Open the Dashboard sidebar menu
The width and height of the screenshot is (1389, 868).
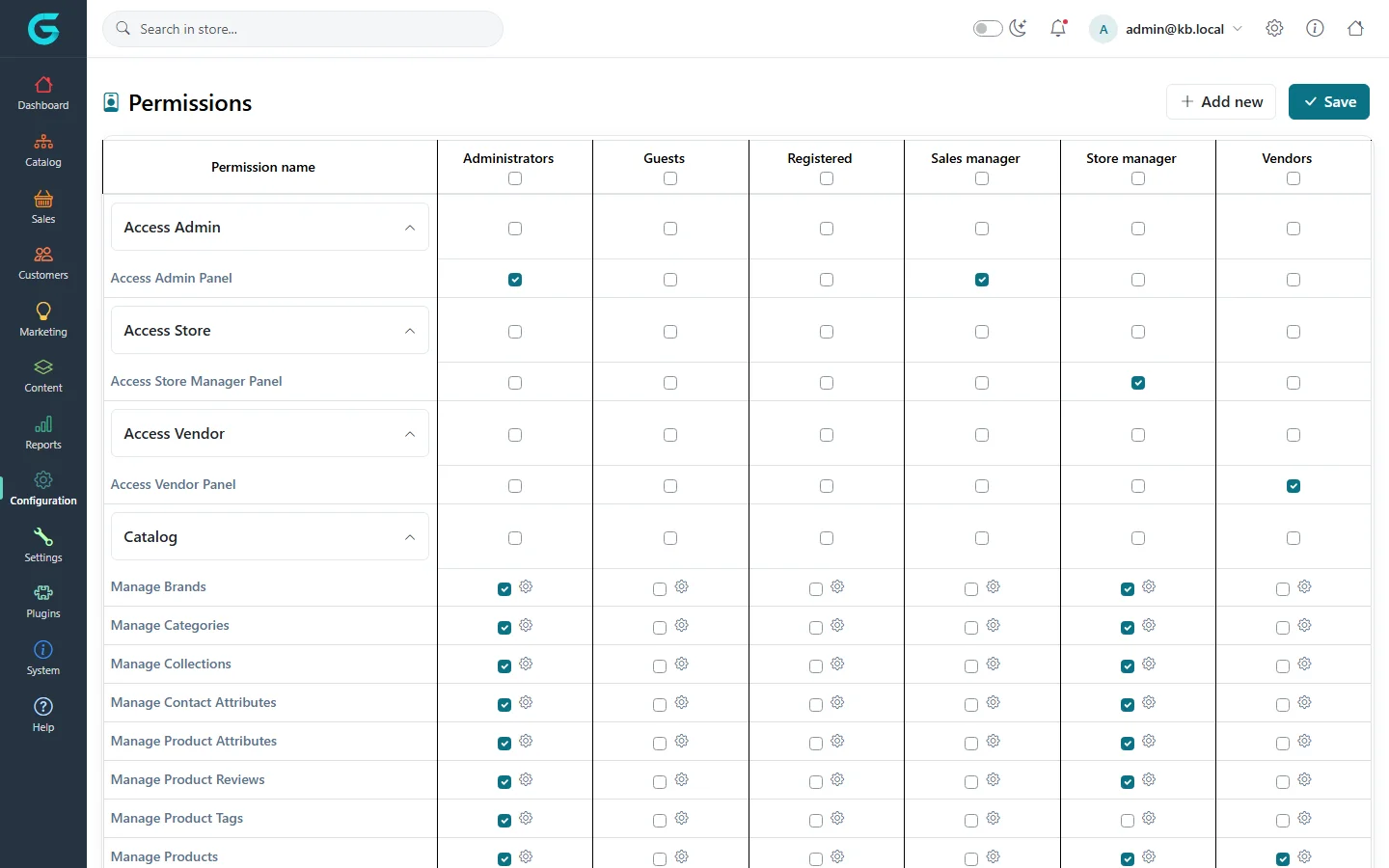[x=43, y=94]
